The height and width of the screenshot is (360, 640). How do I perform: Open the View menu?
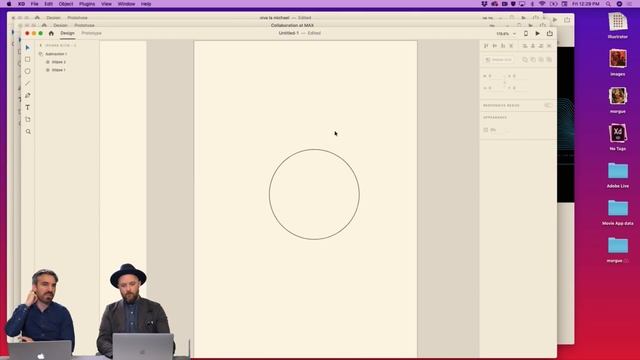(106, 4)
